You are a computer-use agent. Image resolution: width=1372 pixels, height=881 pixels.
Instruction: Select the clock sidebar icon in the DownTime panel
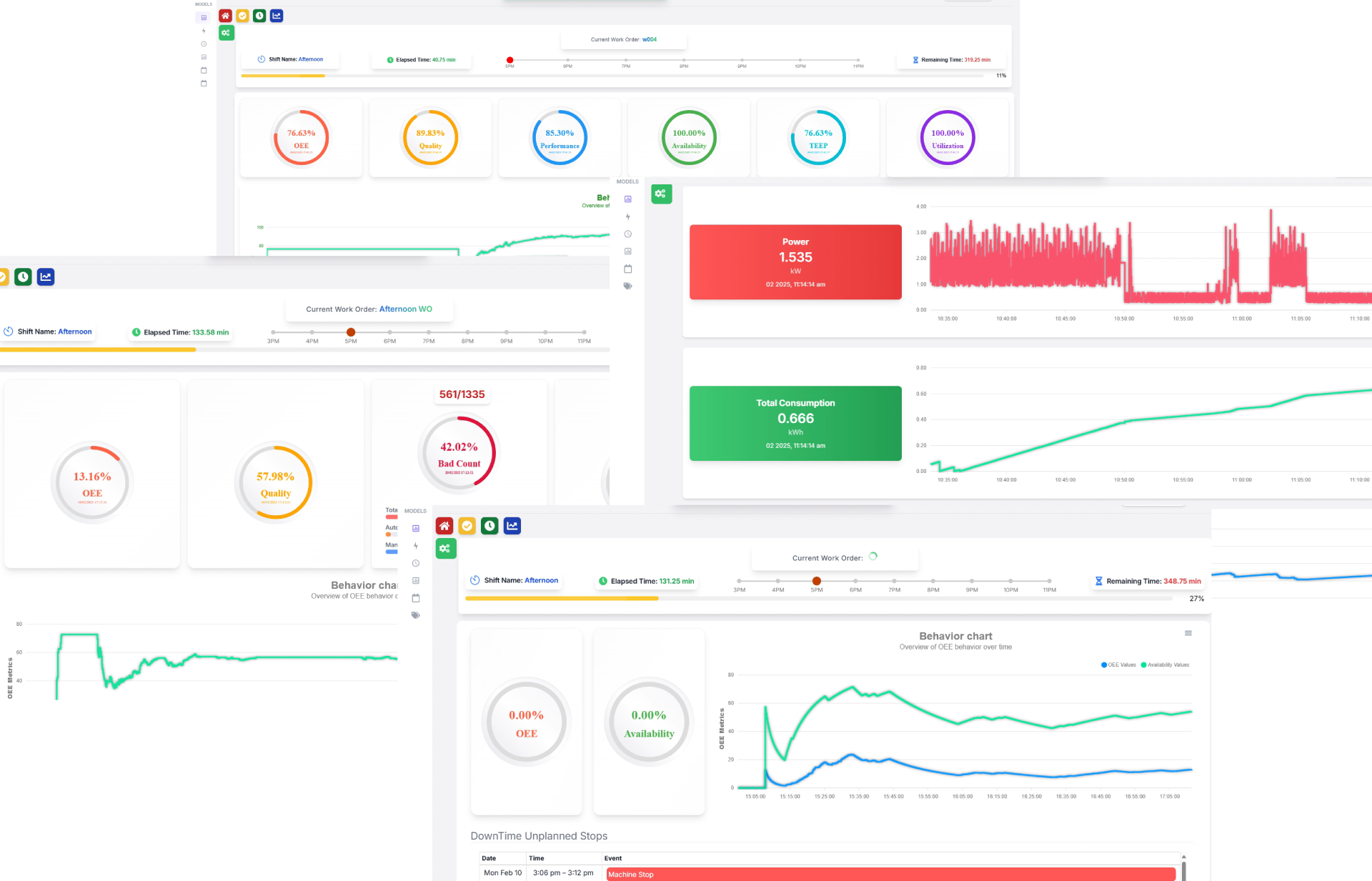(416, 563)
